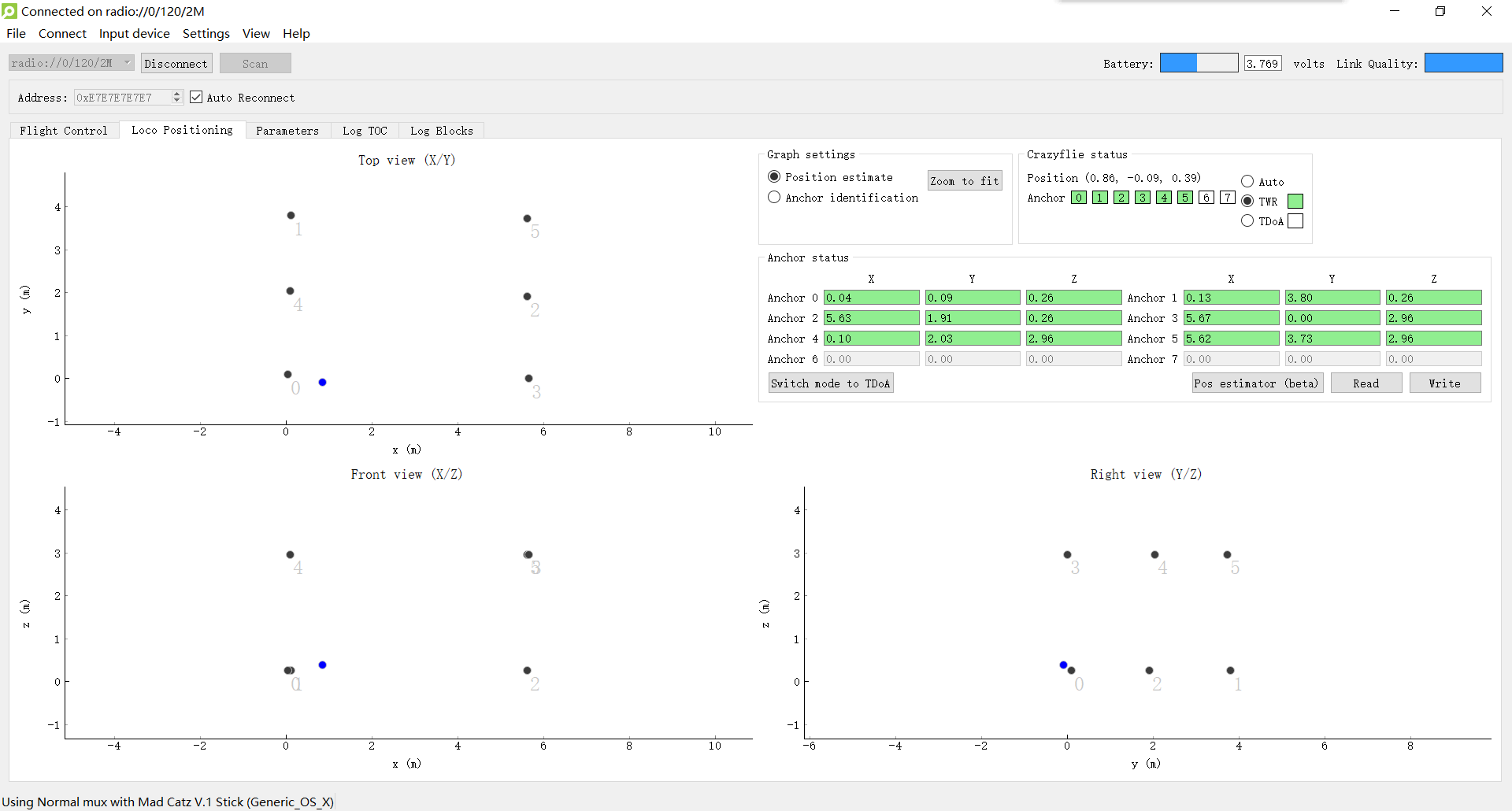Choose the Auto mode radio button
1512x811 pixels.
(x=1247, y=182)
